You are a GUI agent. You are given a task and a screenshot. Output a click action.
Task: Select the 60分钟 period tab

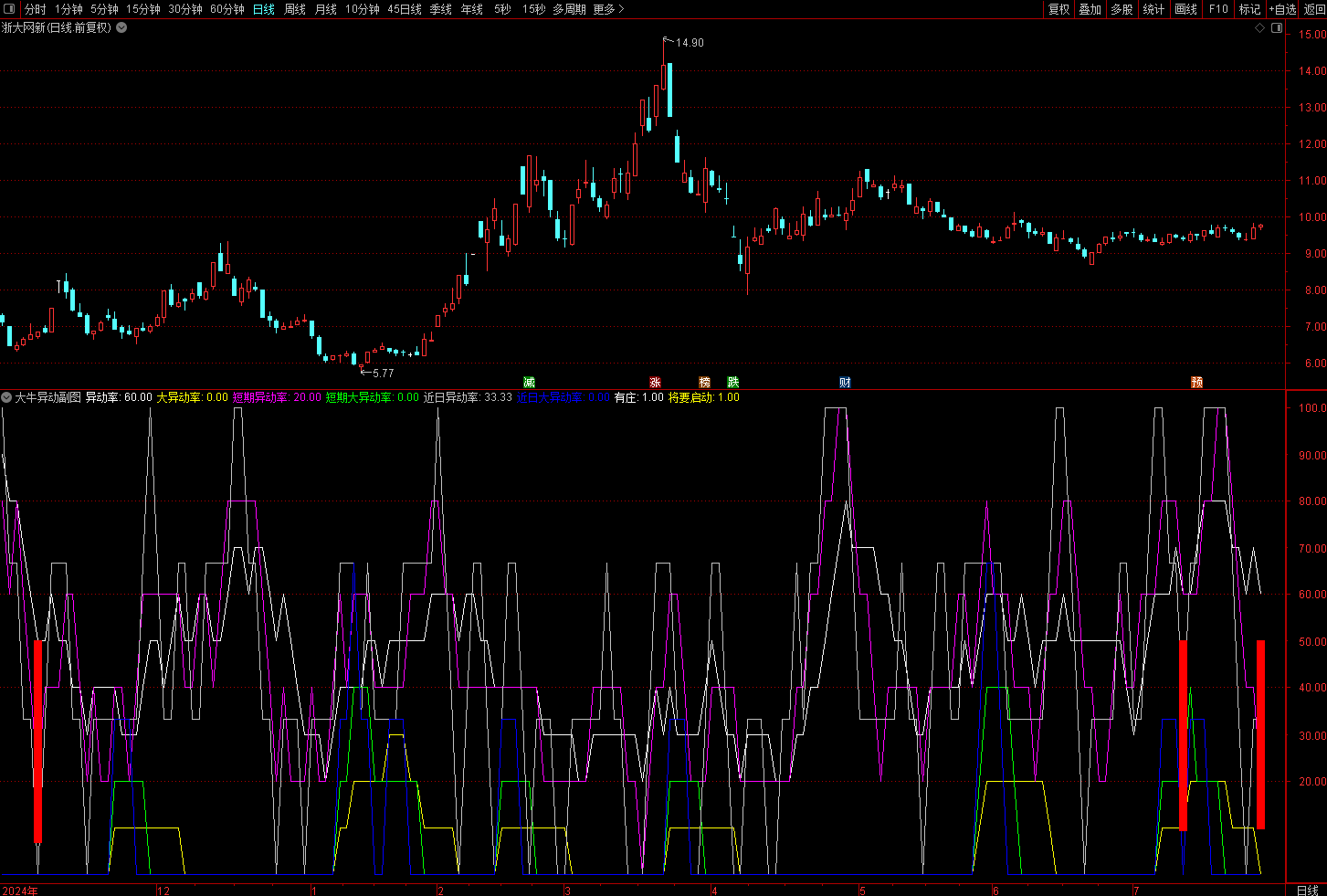(x=227, y=9)
